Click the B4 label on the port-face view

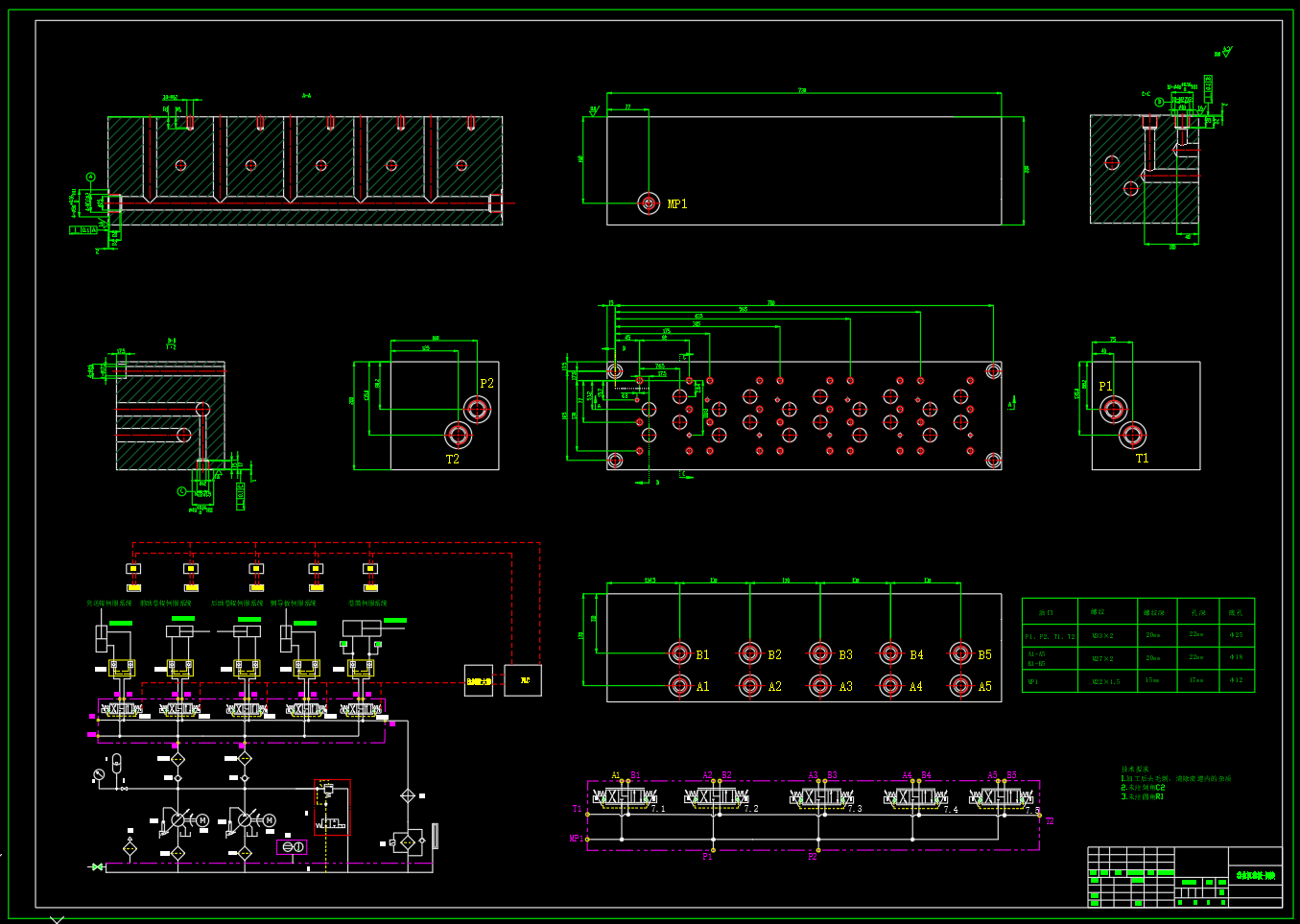(916, 655)
